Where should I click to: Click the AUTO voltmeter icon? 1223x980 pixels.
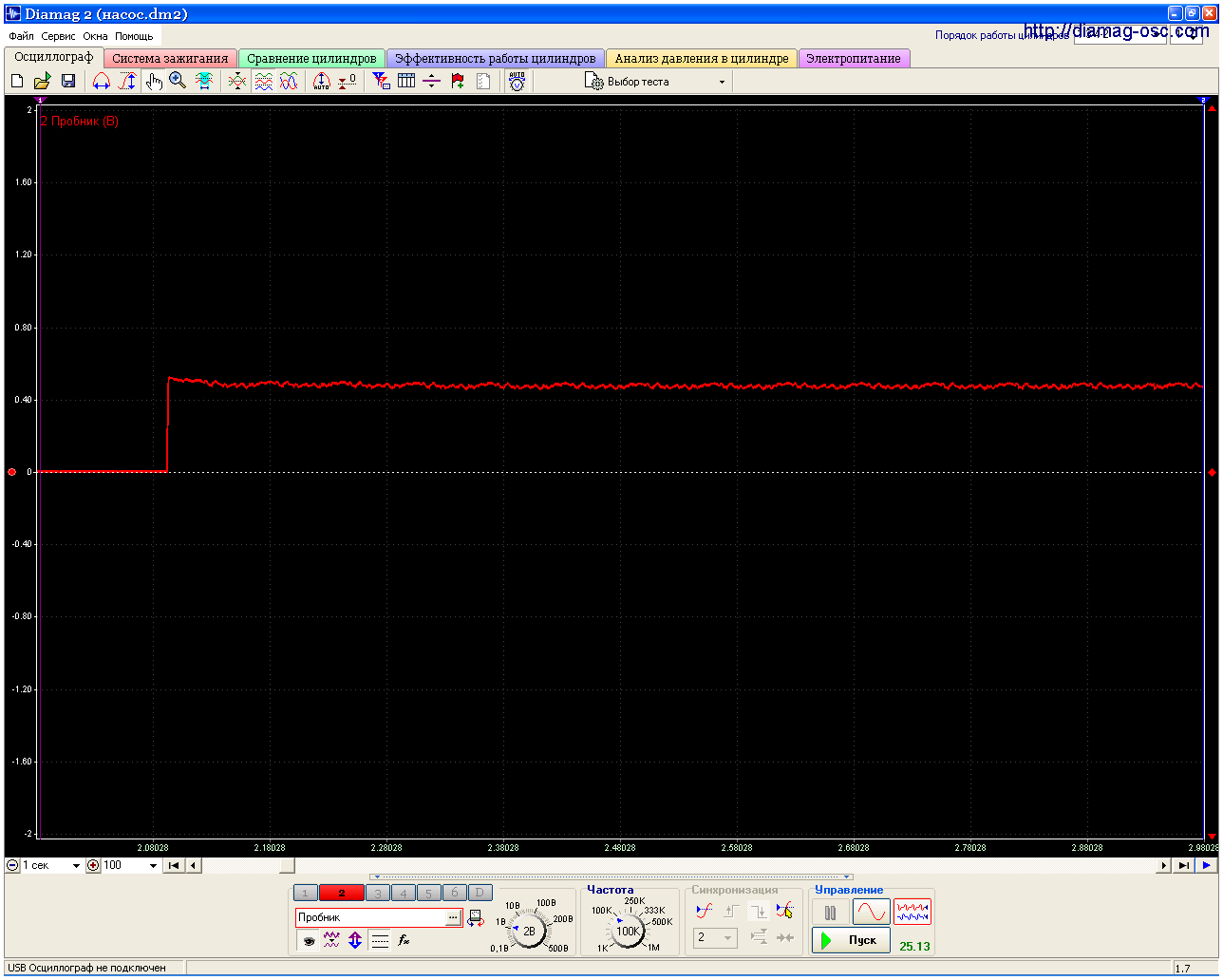(x=517, y=82)
